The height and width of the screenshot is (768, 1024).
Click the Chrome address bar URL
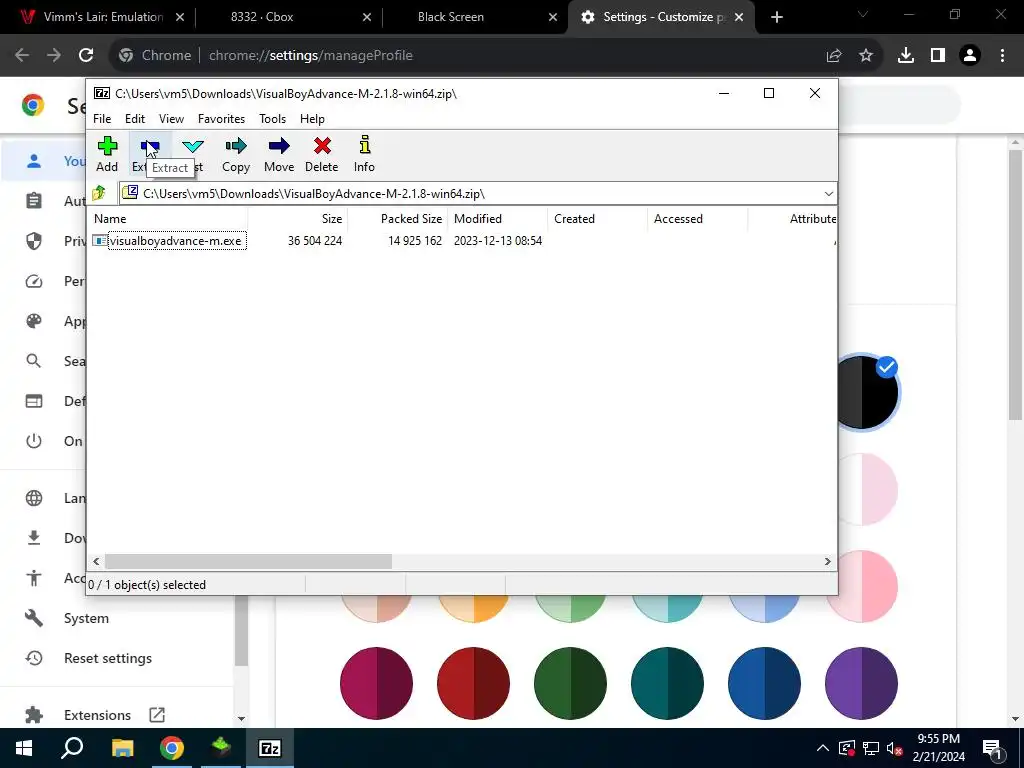click(311, 56)
